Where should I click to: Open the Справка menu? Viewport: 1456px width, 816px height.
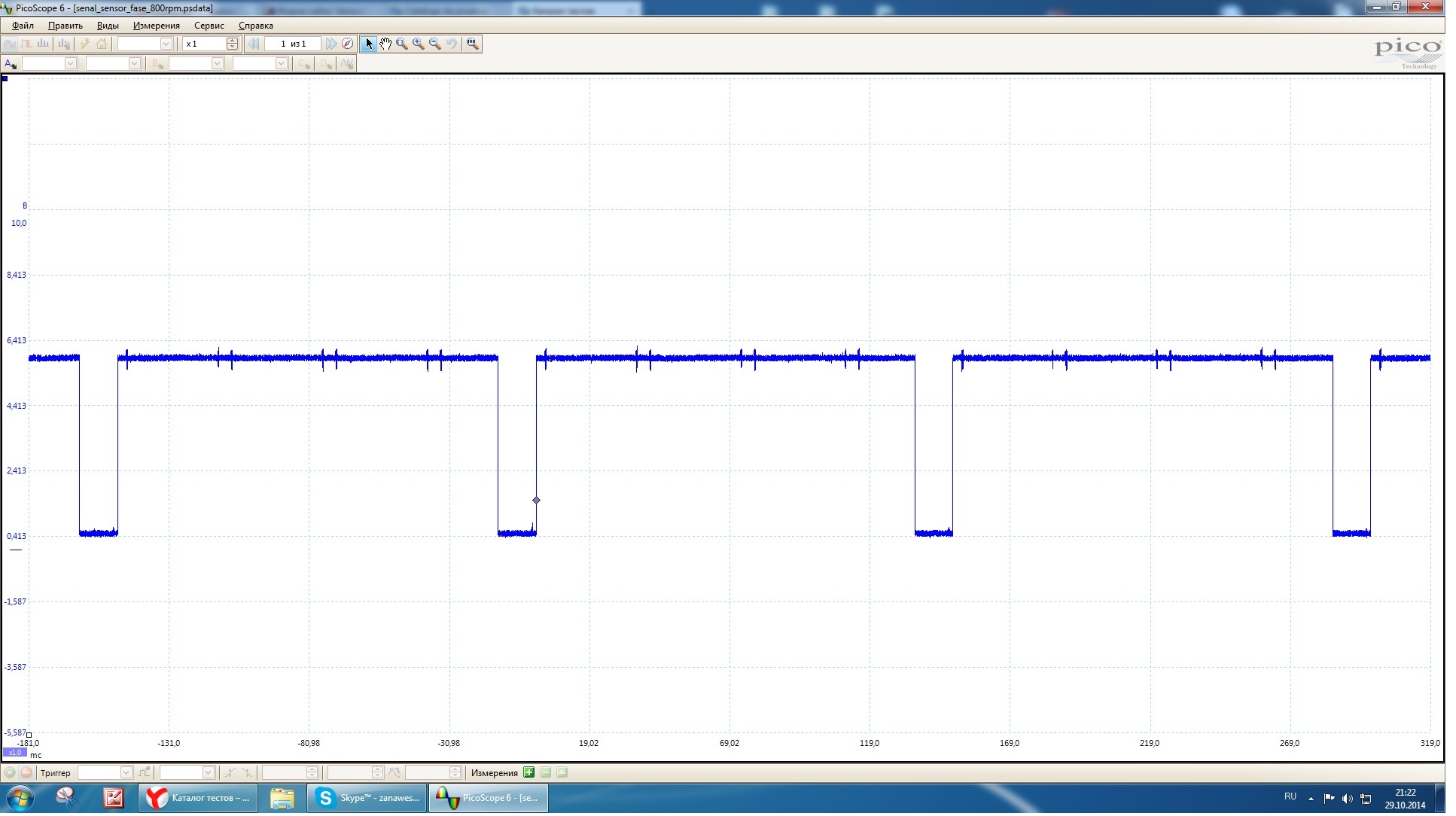[256, 26]
